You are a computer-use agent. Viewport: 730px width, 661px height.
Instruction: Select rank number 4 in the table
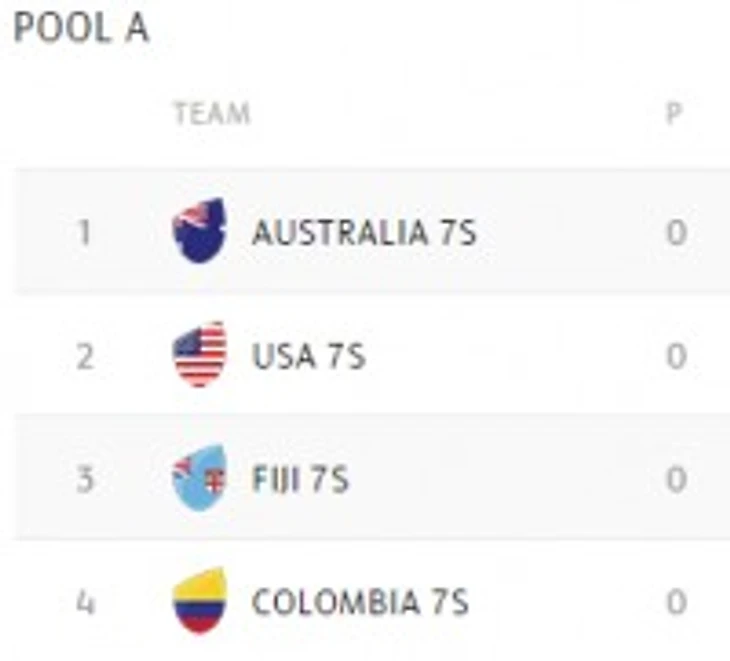[x=85, y=603]
